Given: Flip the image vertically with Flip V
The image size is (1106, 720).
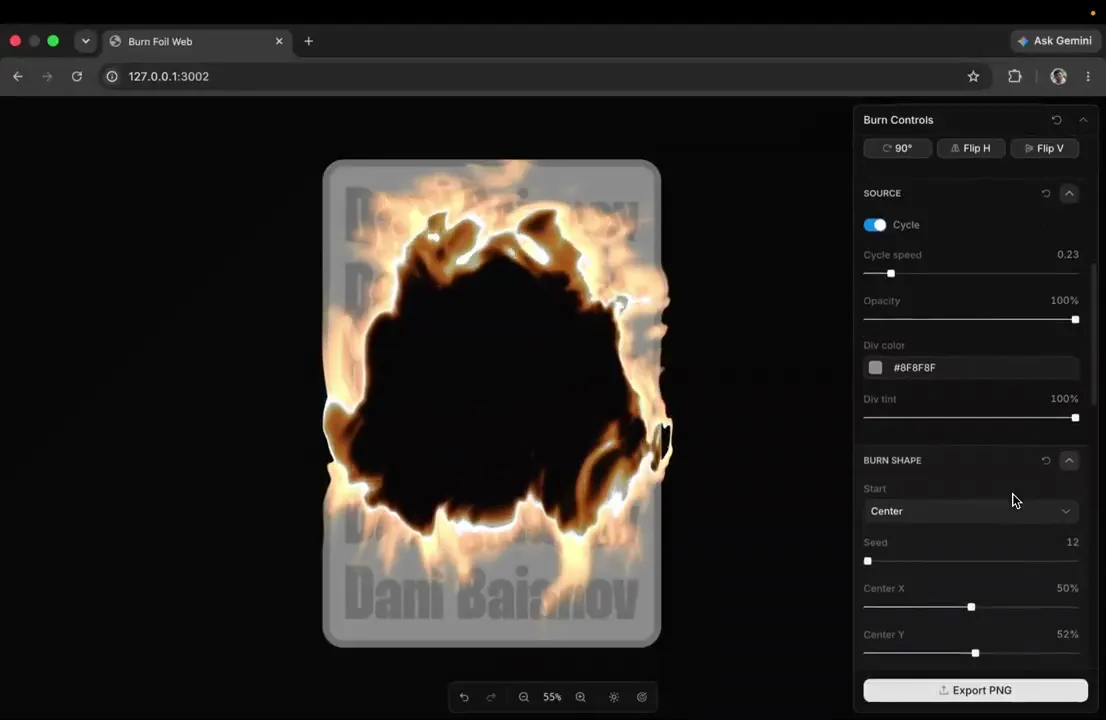Looking at the screenshot, I should click(1044, 148).
